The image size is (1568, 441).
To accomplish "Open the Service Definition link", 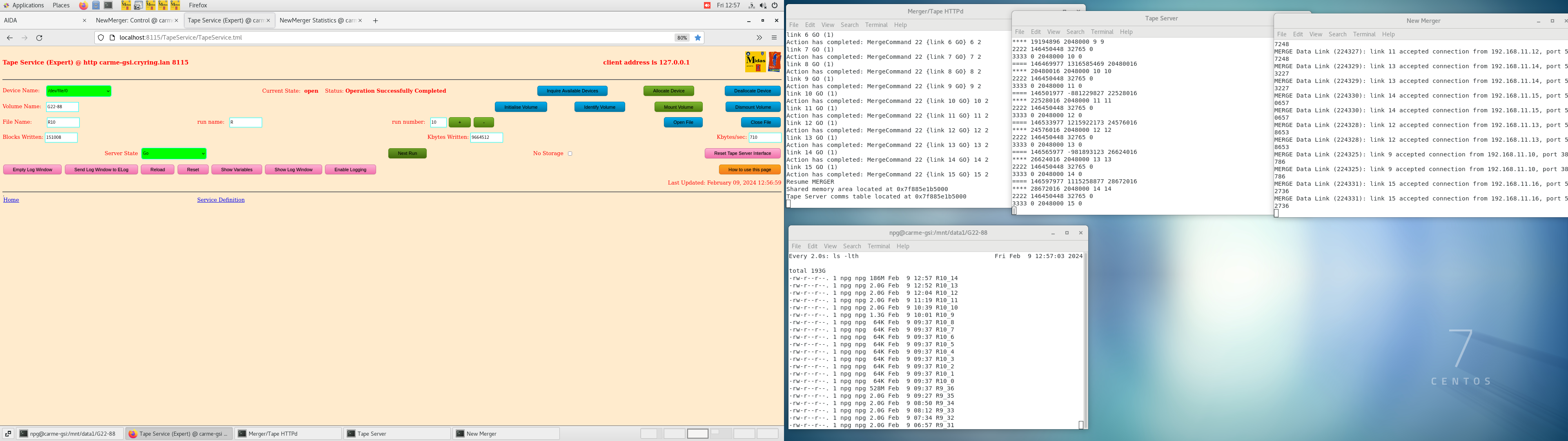I will click(x=220, y=200).
